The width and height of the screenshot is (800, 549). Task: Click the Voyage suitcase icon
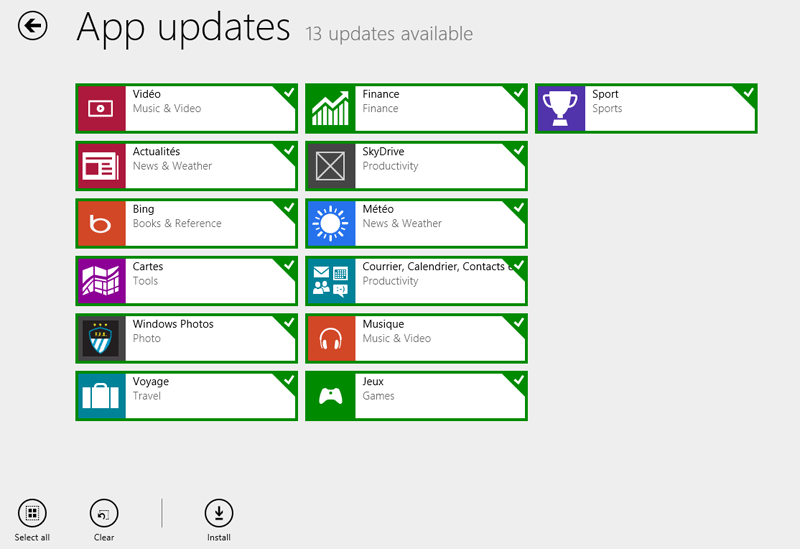pos(101,396)
